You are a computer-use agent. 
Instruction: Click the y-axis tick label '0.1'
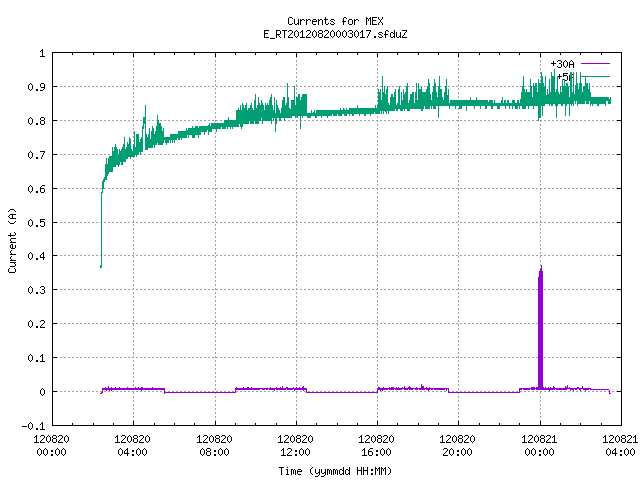click(x=36, y=358)
